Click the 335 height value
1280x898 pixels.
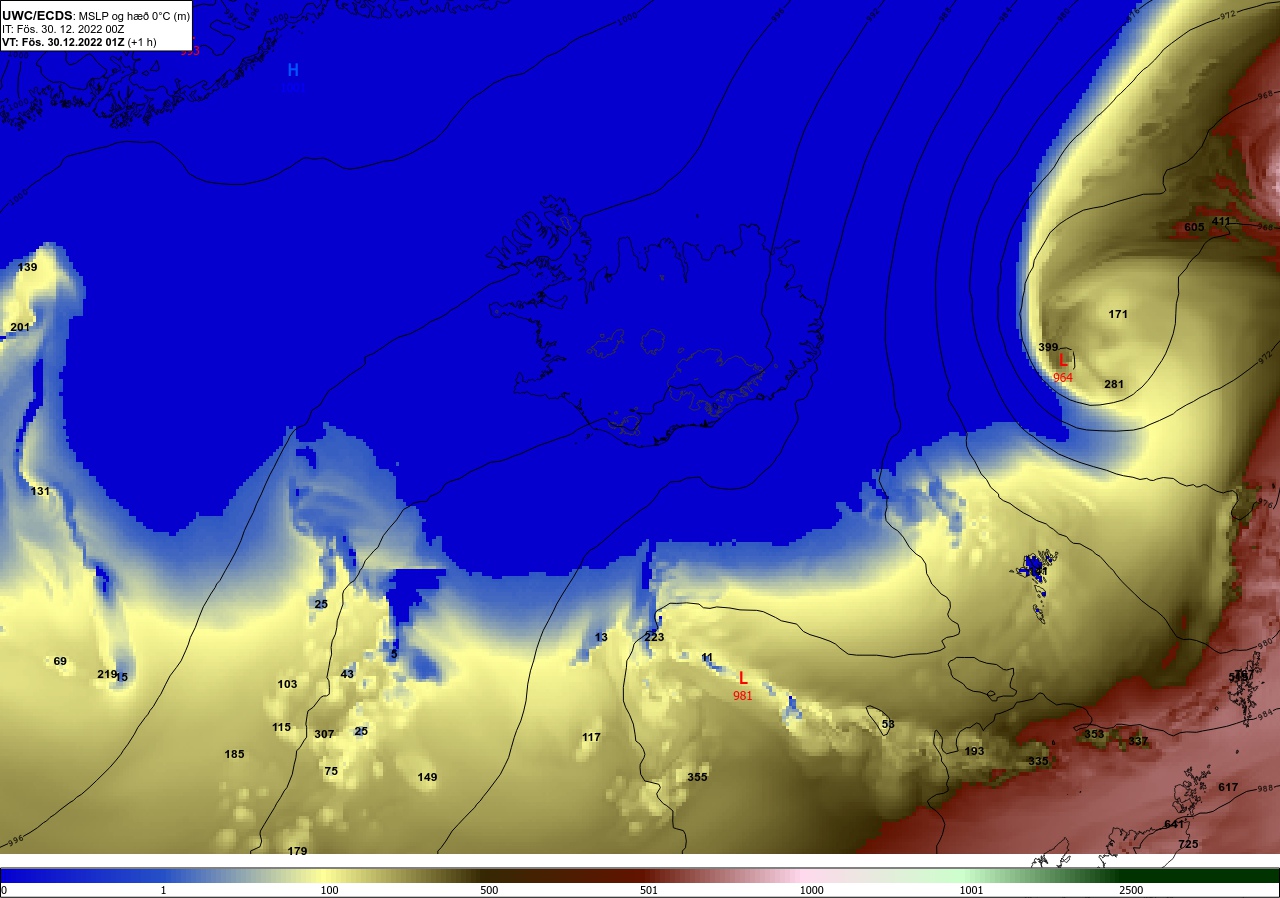tap(1038, 762)
